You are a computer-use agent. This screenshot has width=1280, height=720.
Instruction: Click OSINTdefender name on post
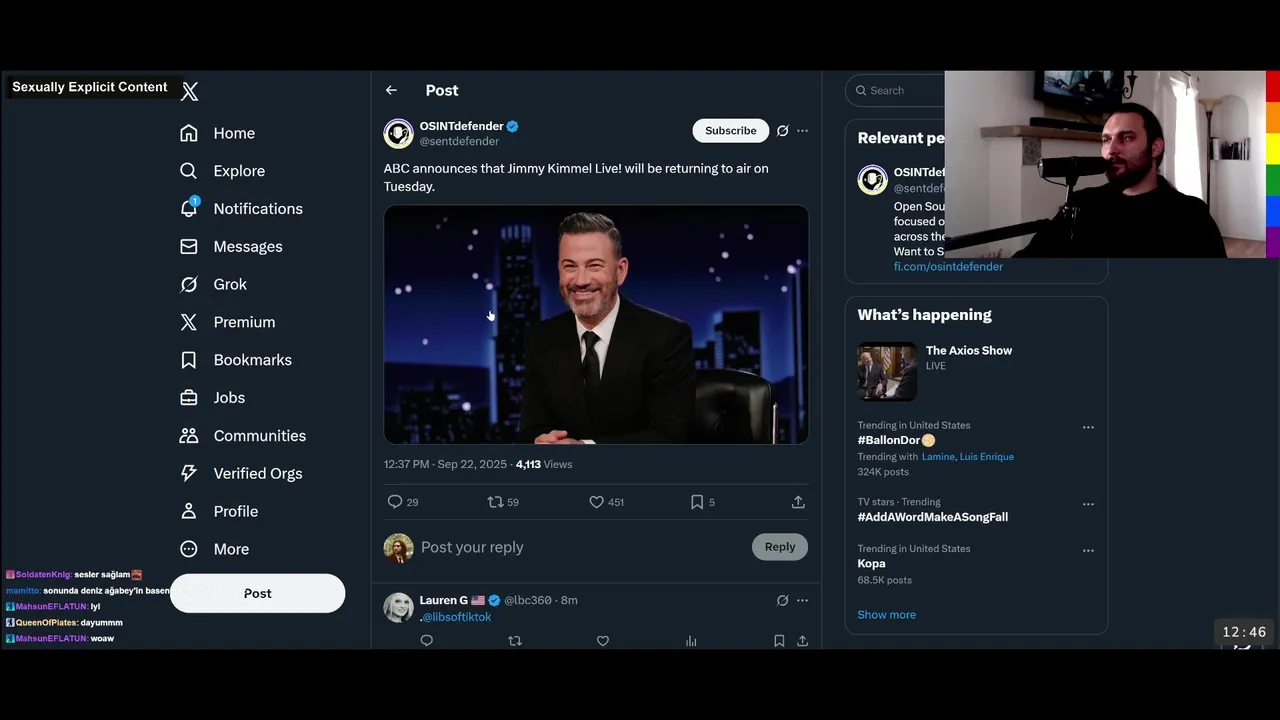coord(461,126)
